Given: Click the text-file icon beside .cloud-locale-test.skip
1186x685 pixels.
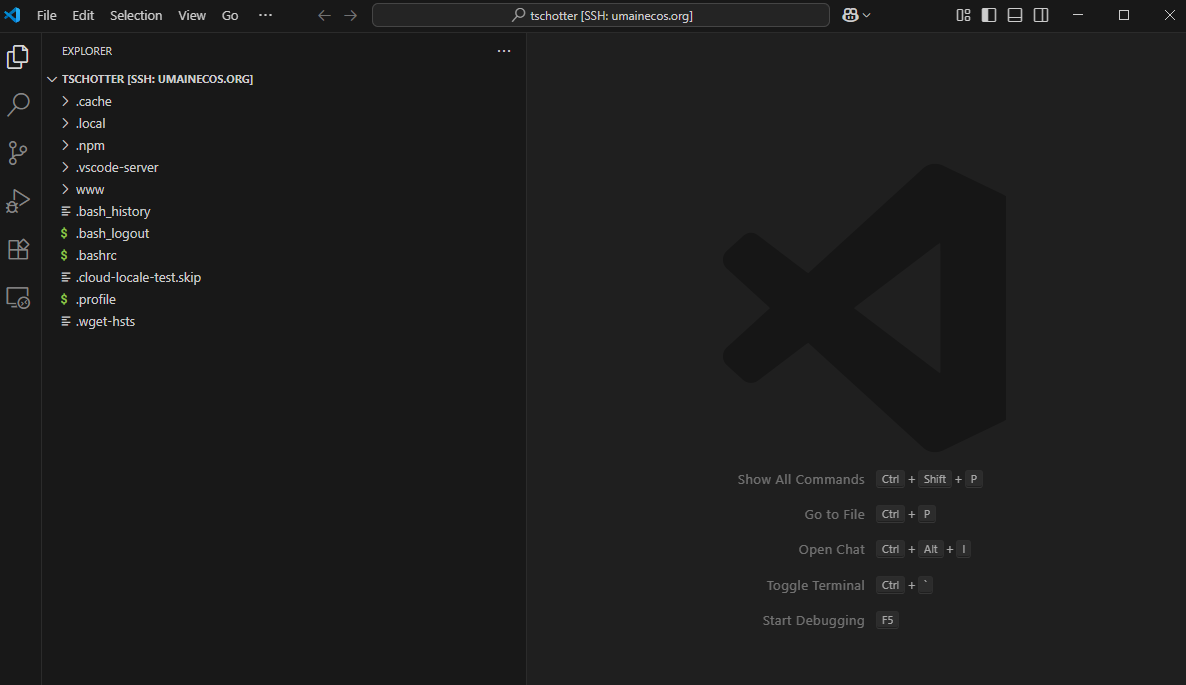Looking at the screenshot, I should pyautogui.click(x=66, y=277).
